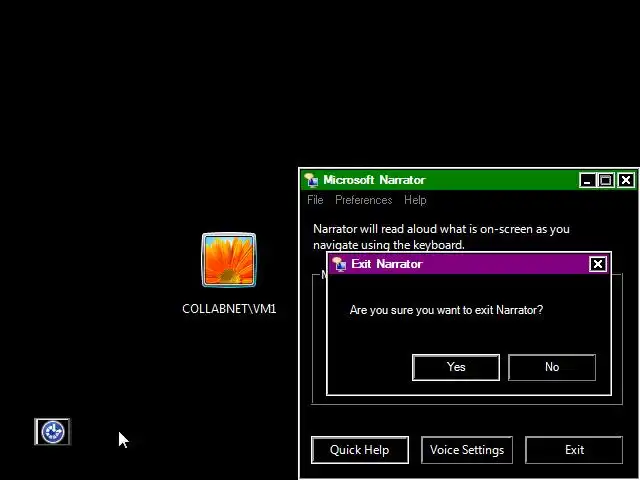Click the Microsoft Narrator title bar icon
640x480 pixels.
click(x=311, y=180)
